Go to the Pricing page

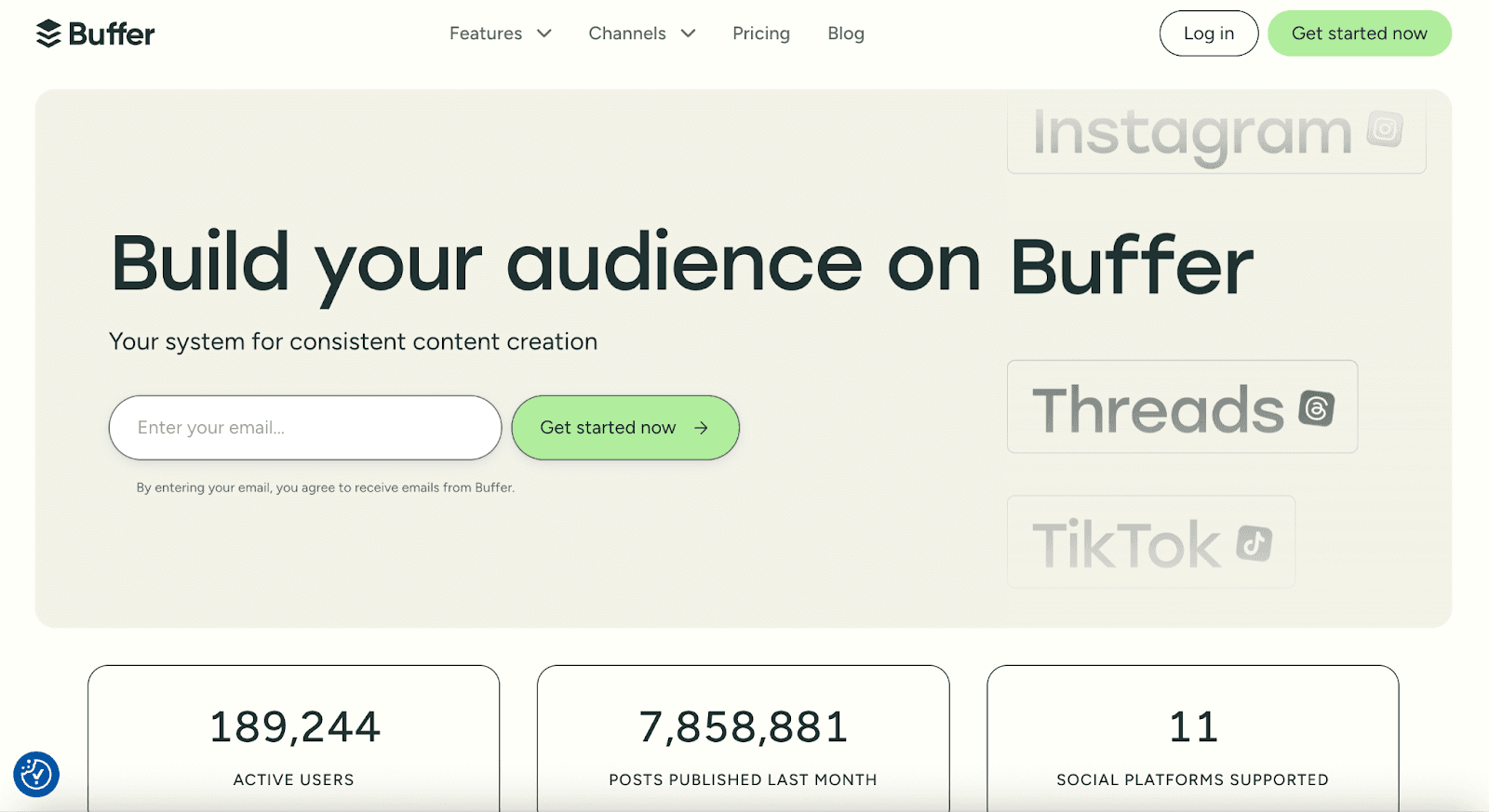click(761, 33)
